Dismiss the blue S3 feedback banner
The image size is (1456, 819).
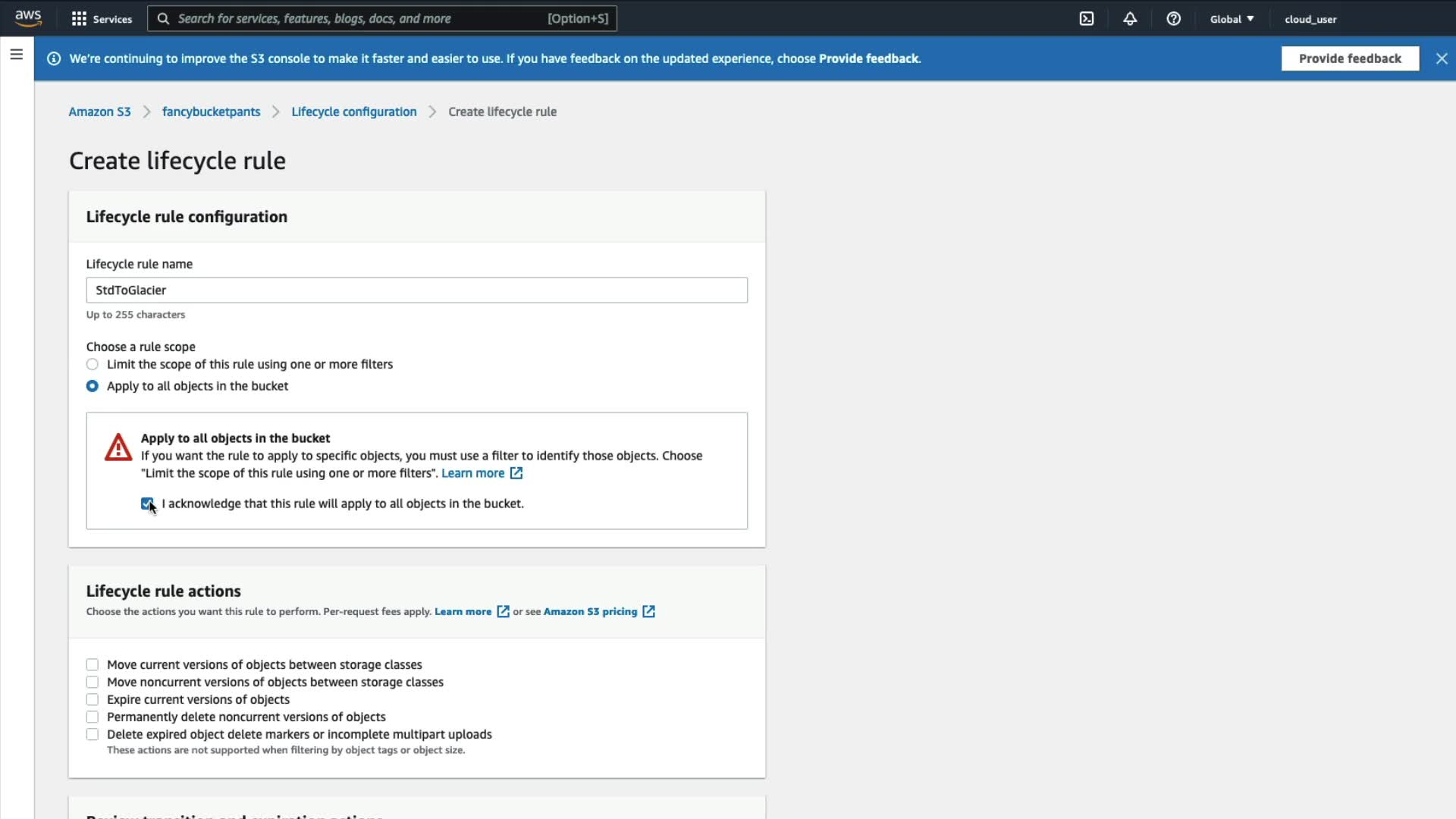click(1441, 58)
